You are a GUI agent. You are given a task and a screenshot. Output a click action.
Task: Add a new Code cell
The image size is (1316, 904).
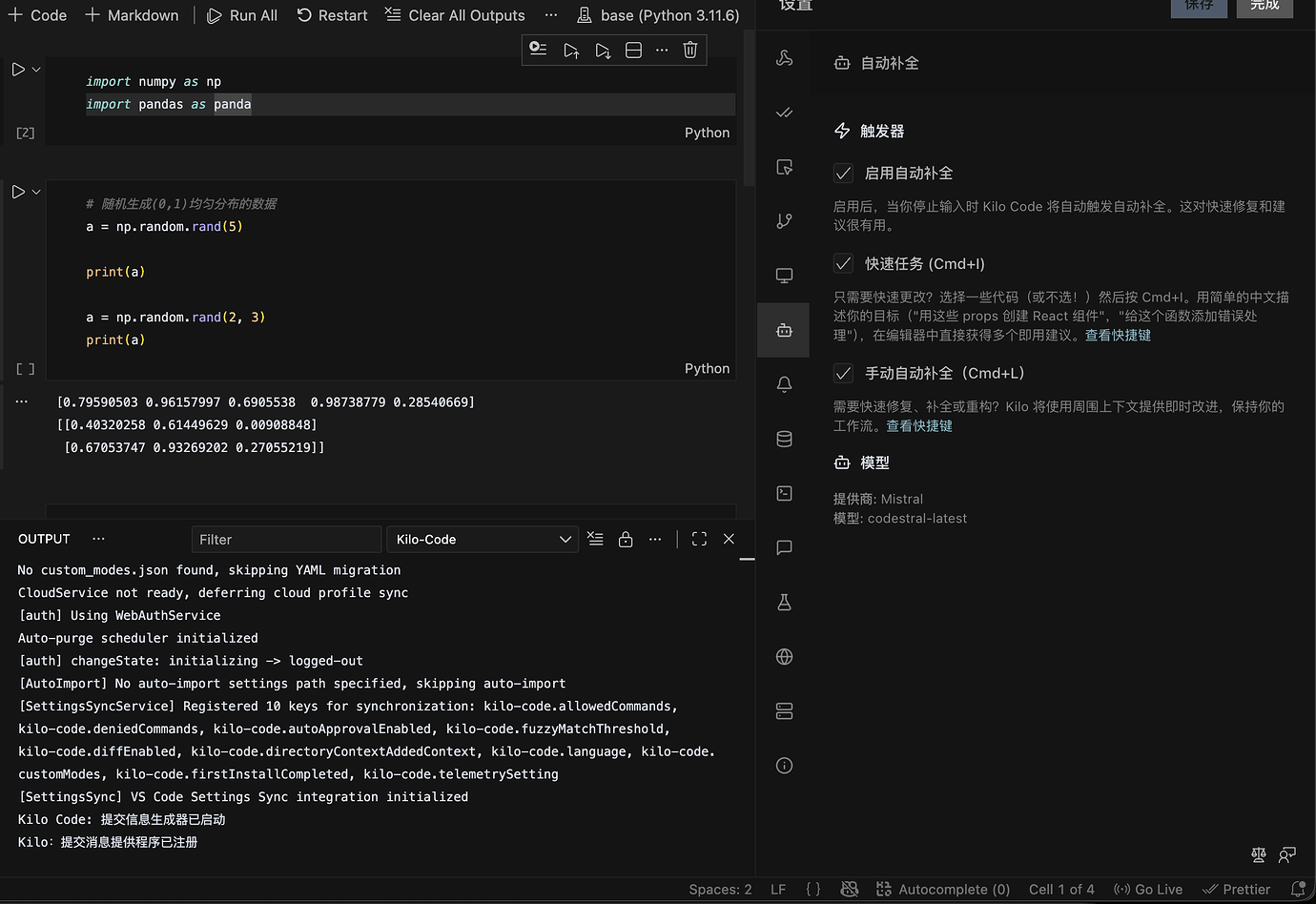pyautogui.click(x=37, y=15)
